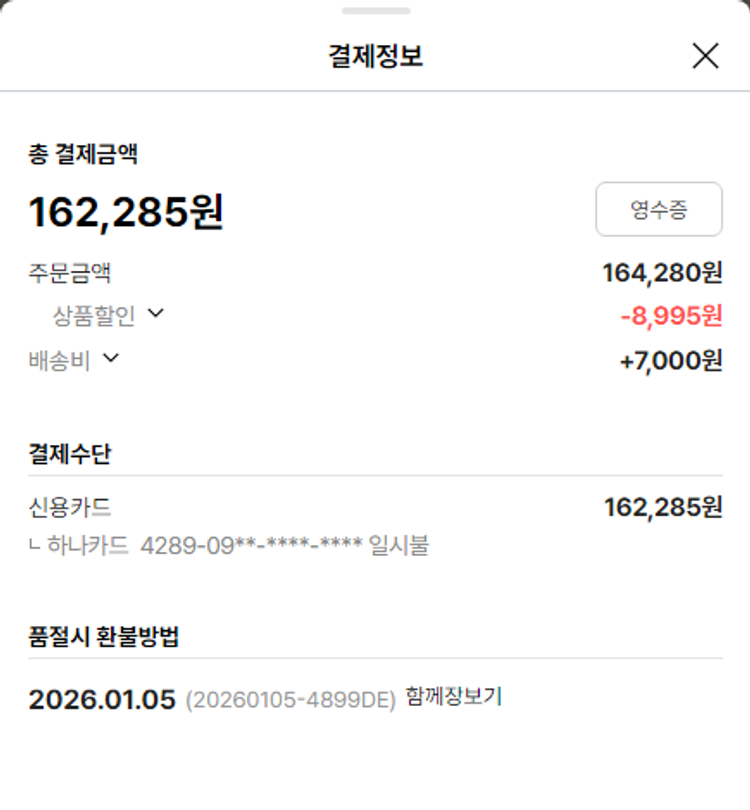Screen dimensions: 750x810
Task: Click the 결제정보 title text
Action: 375,56
